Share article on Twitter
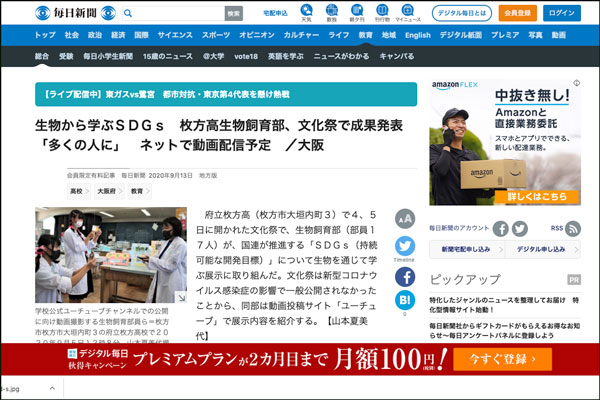The image size is (600, 400). click(404, 246)
